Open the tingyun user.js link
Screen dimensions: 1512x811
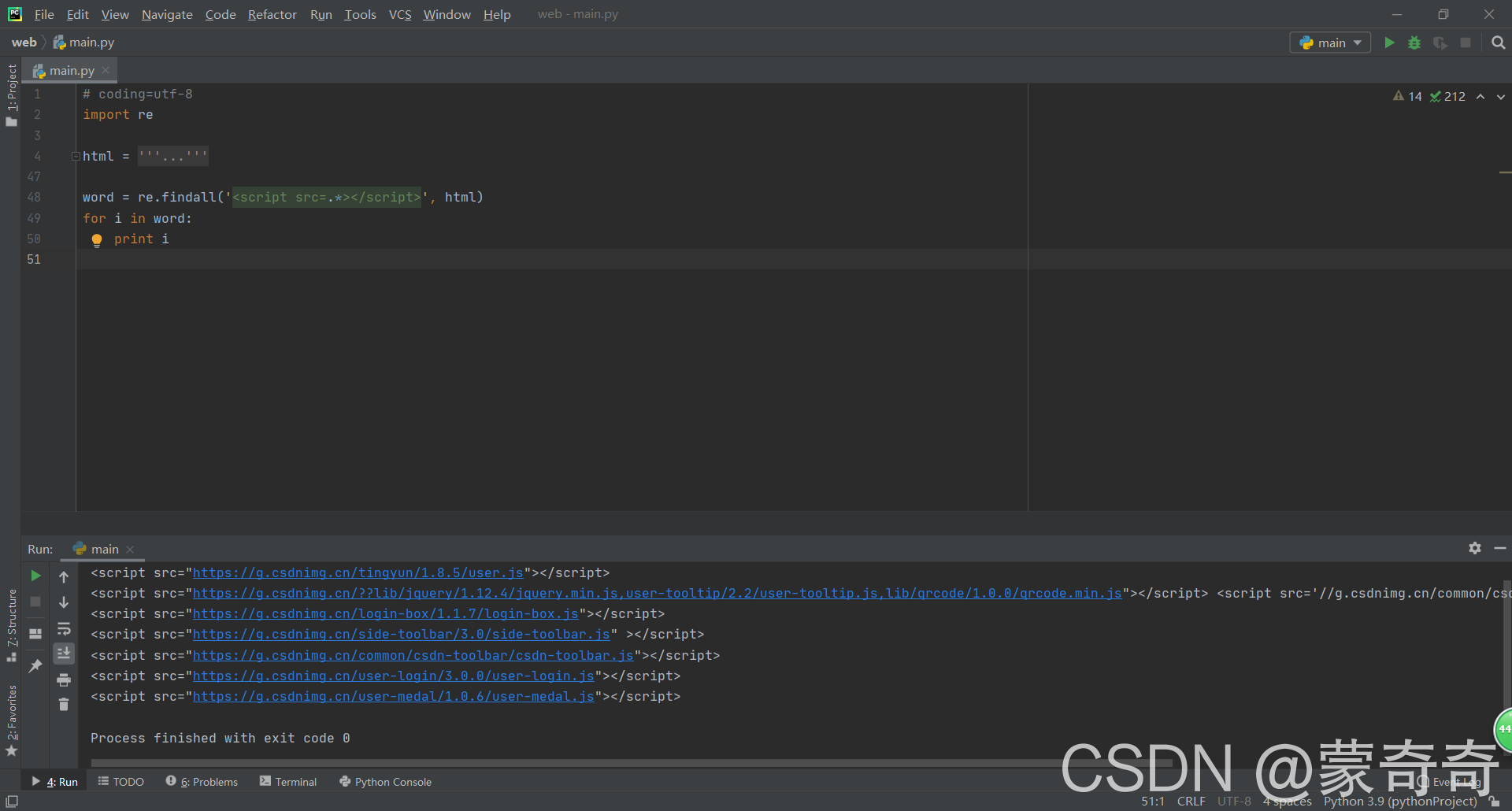coord(358,573)
